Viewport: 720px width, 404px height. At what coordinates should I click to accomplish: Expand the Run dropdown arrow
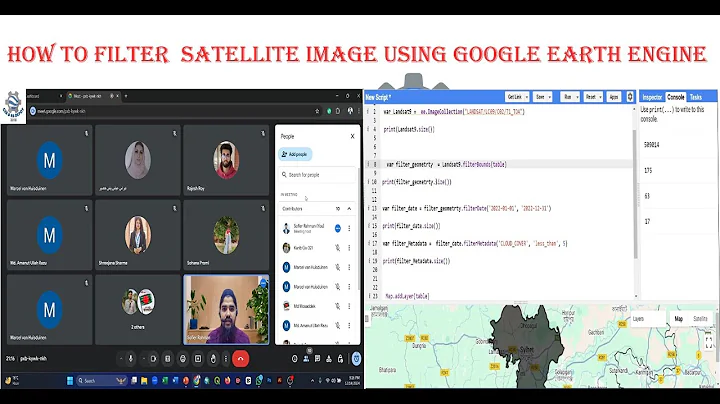(577, 97)
